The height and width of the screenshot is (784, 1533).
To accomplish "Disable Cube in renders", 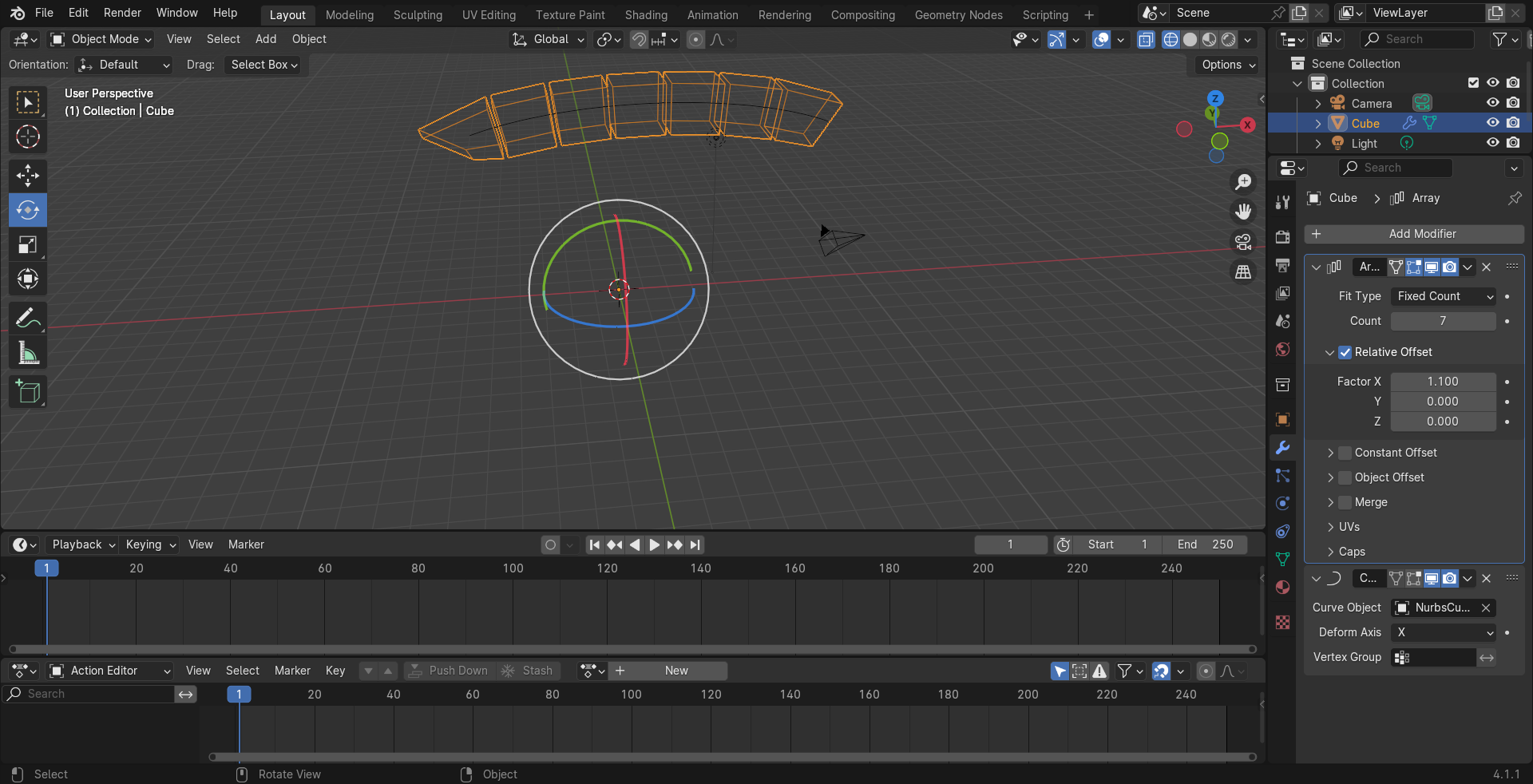I will [1513, 123].
